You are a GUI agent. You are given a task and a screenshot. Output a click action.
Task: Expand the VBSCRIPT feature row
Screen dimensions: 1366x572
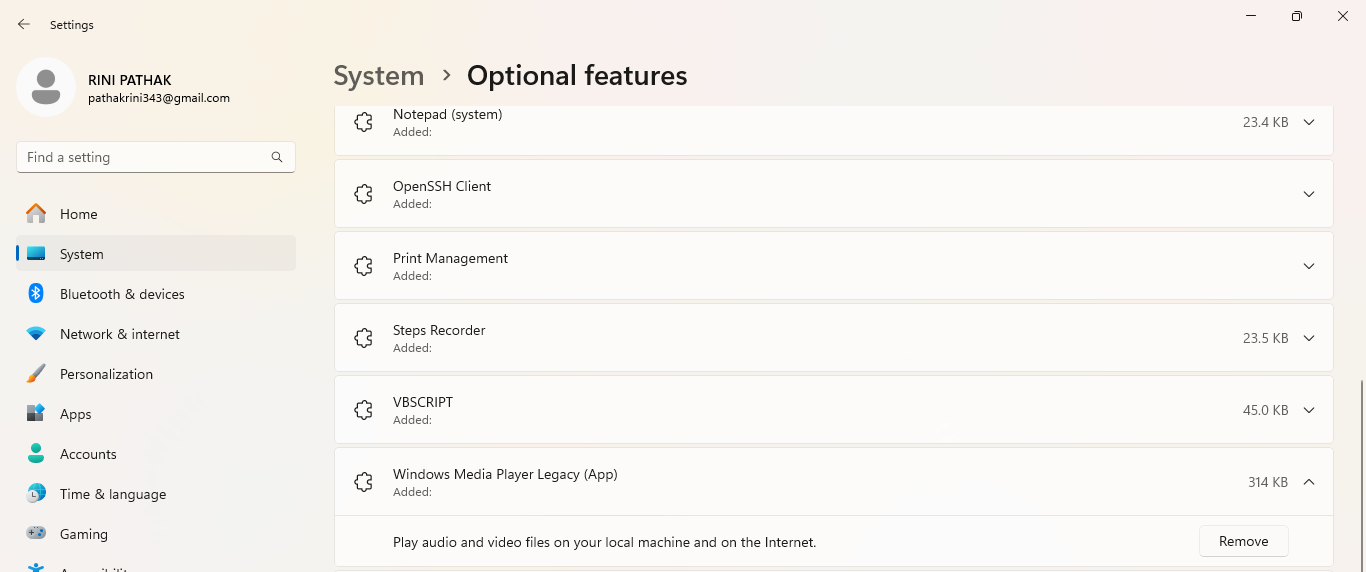(1308, 410)
